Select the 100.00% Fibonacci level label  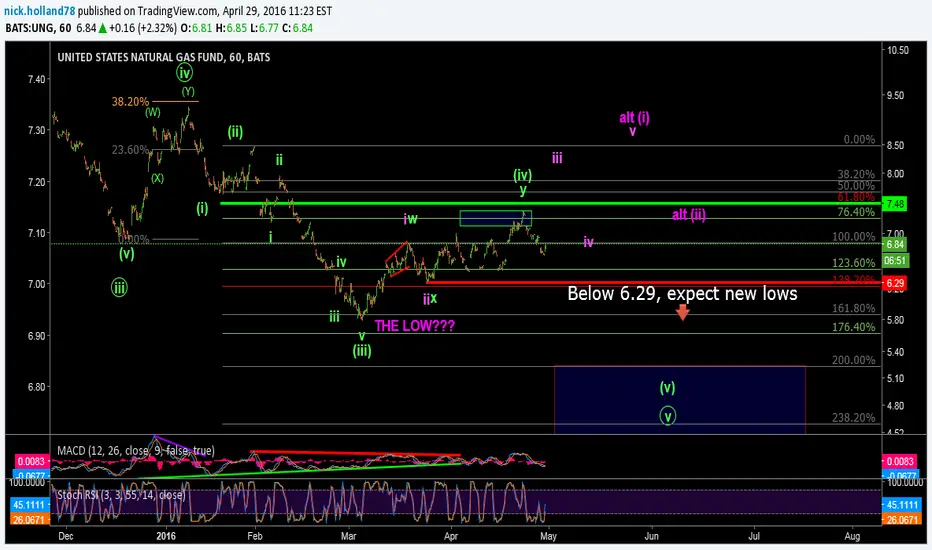point(854,237)
